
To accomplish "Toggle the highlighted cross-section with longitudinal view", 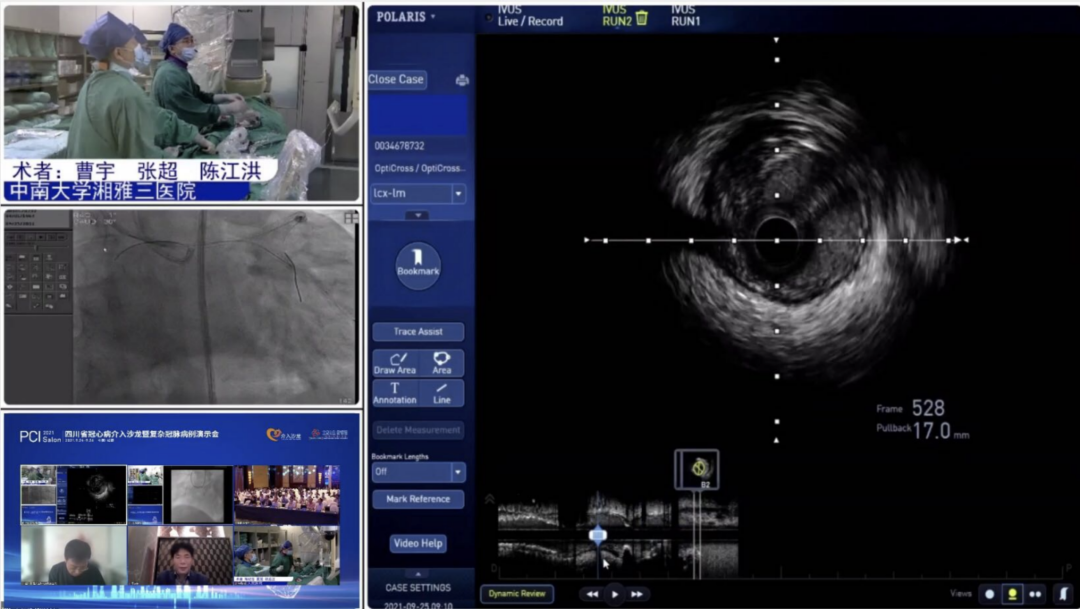I will click(1012, 593).
